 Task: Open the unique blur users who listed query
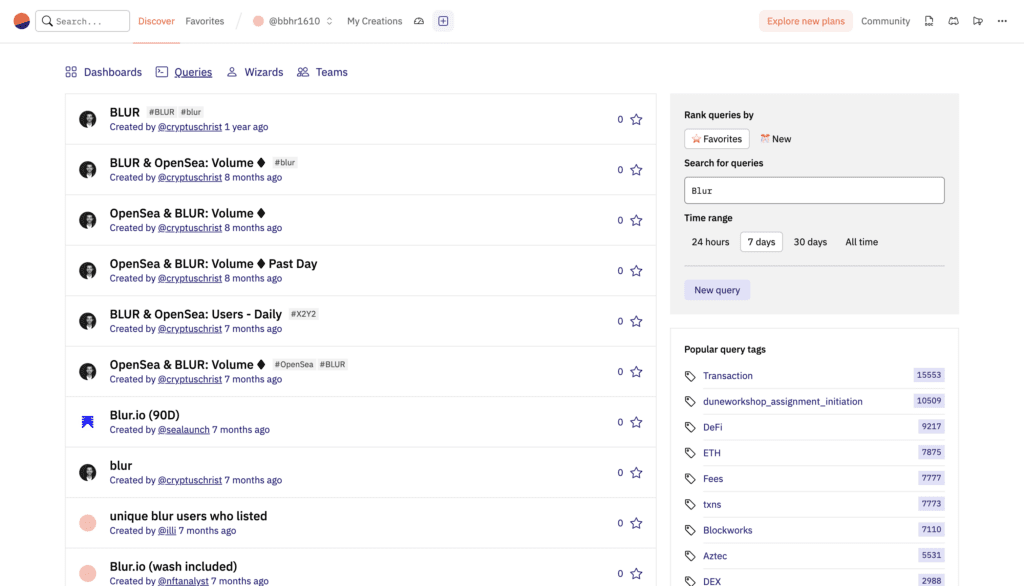pos(188,516)
